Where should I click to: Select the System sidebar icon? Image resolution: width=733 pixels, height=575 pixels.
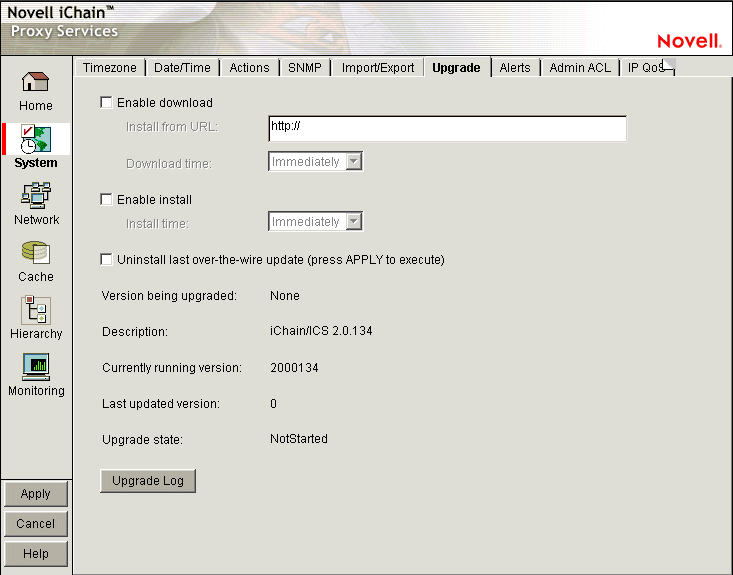pyautogui.click(x=36, y=139)
